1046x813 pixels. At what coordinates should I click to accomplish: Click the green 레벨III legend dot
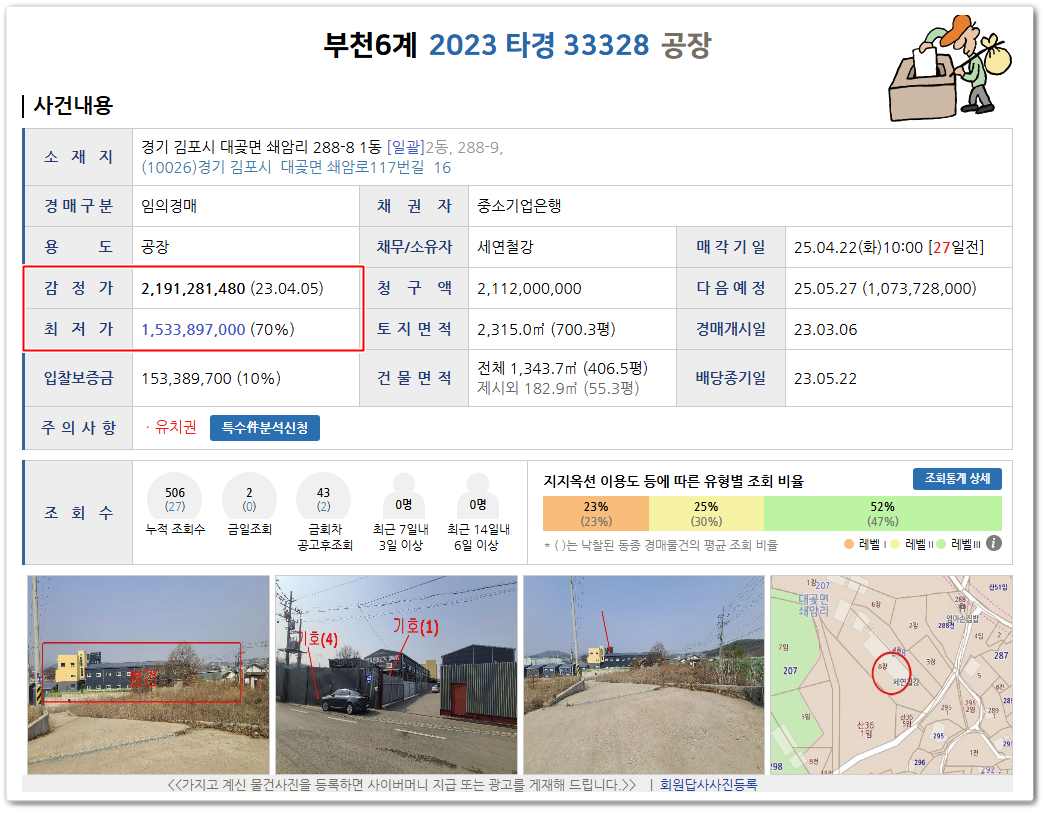click(941, 544)
